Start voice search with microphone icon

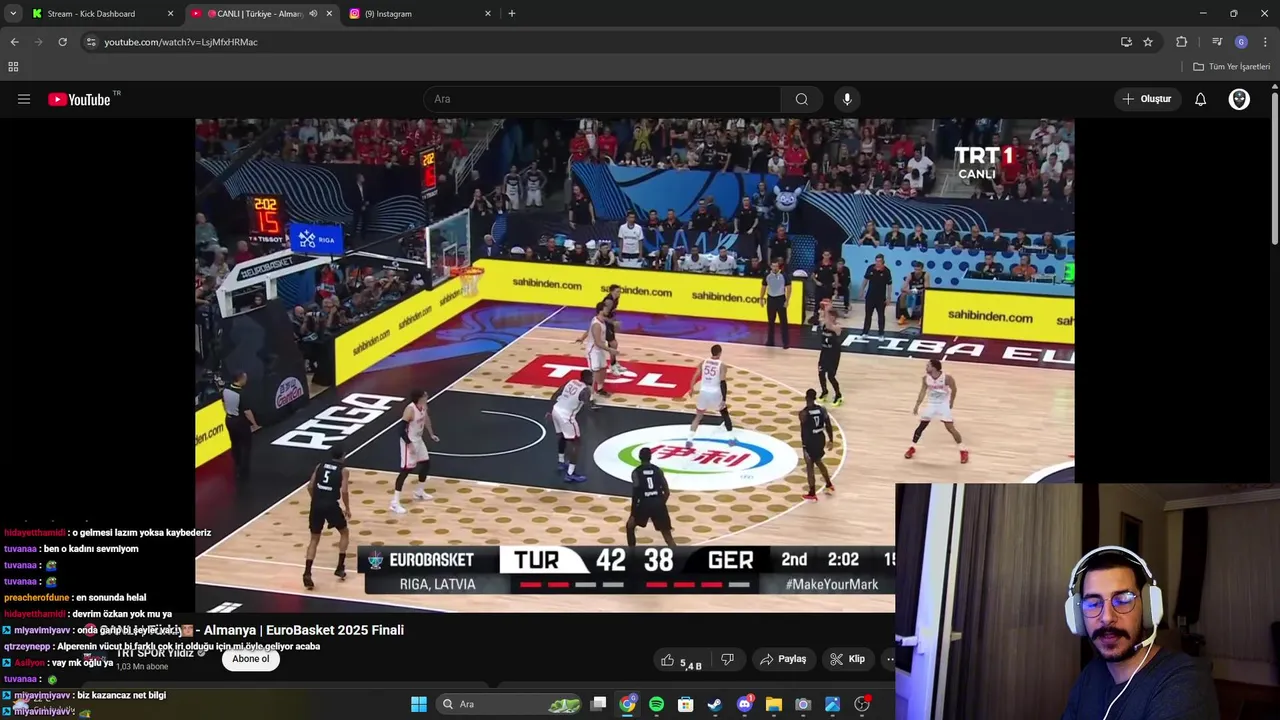point(847,99)
